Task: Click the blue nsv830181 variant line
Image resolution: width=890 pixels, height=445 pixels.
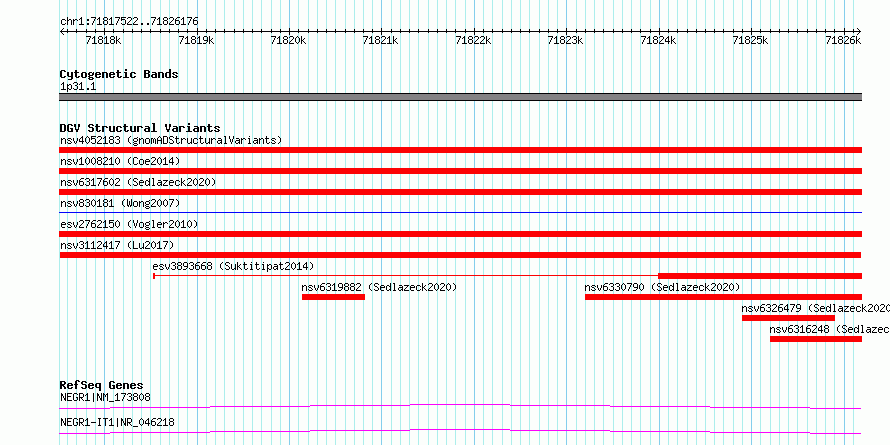Action: pos(460,212)
